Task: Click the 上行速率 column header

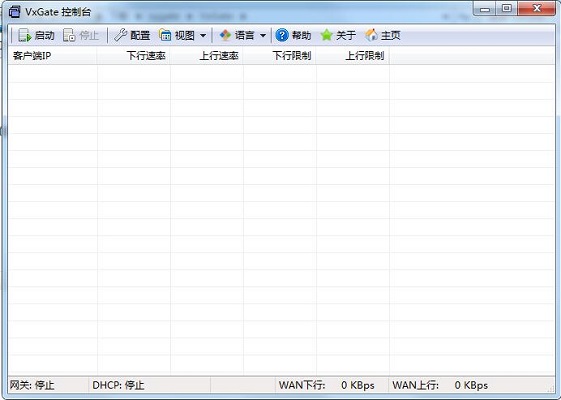Action: coord(206,55)
